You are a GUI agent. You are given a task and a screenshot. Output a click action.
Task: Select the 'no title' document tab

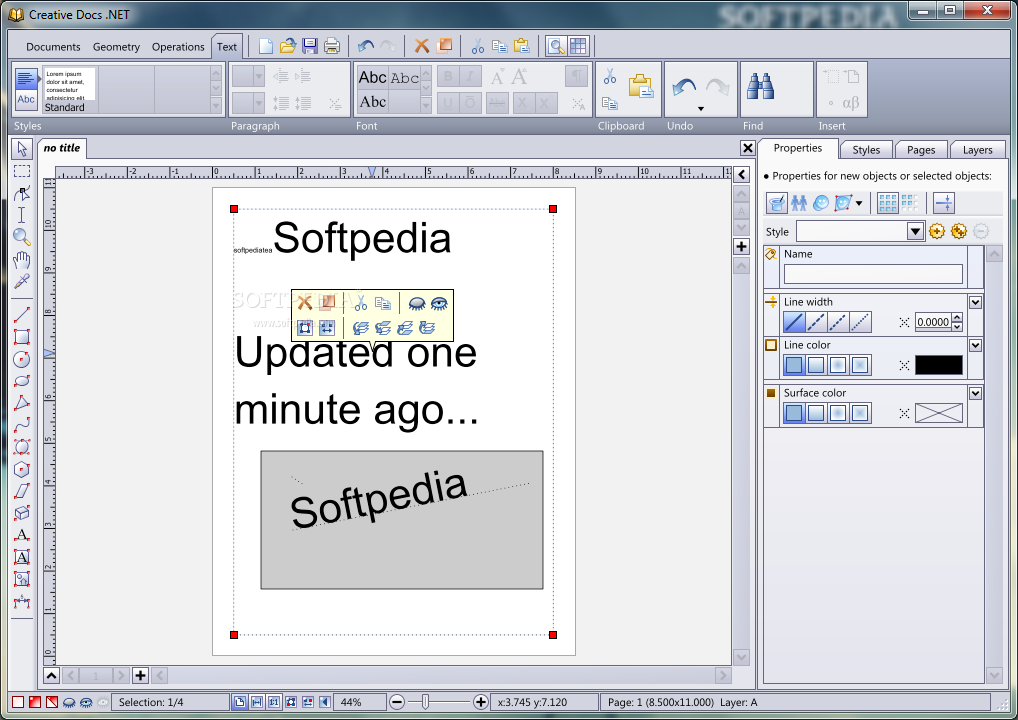point(62,148)
